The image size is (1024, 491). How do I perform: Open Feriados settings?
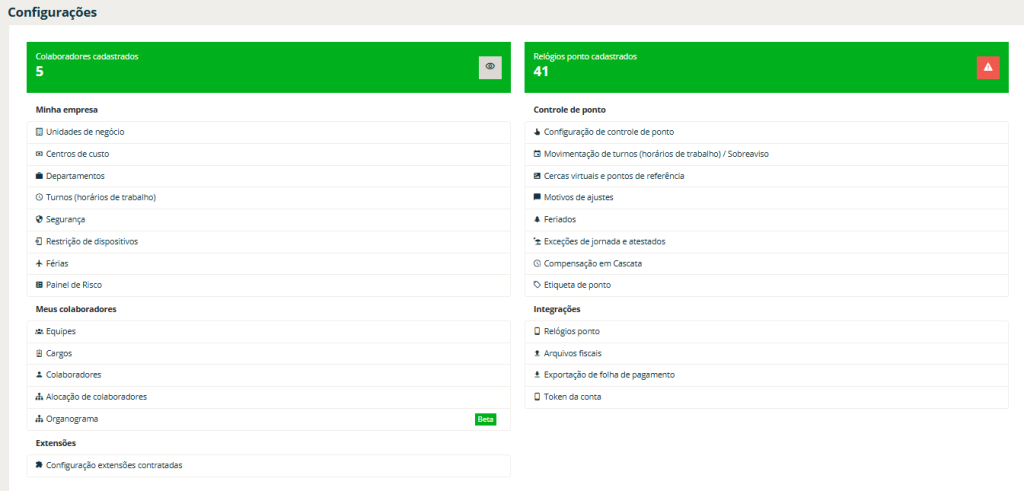point(560,219)
